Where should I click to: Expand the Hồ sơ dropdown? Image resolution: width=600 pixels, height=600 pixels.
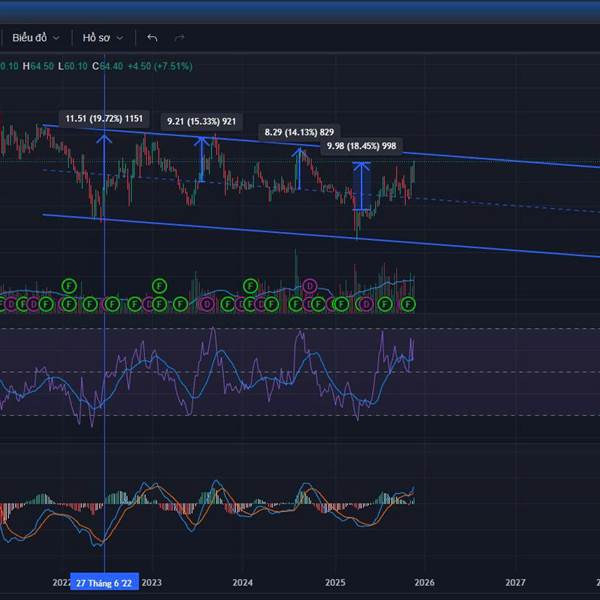pyautogui.click(x=103, y=38)
